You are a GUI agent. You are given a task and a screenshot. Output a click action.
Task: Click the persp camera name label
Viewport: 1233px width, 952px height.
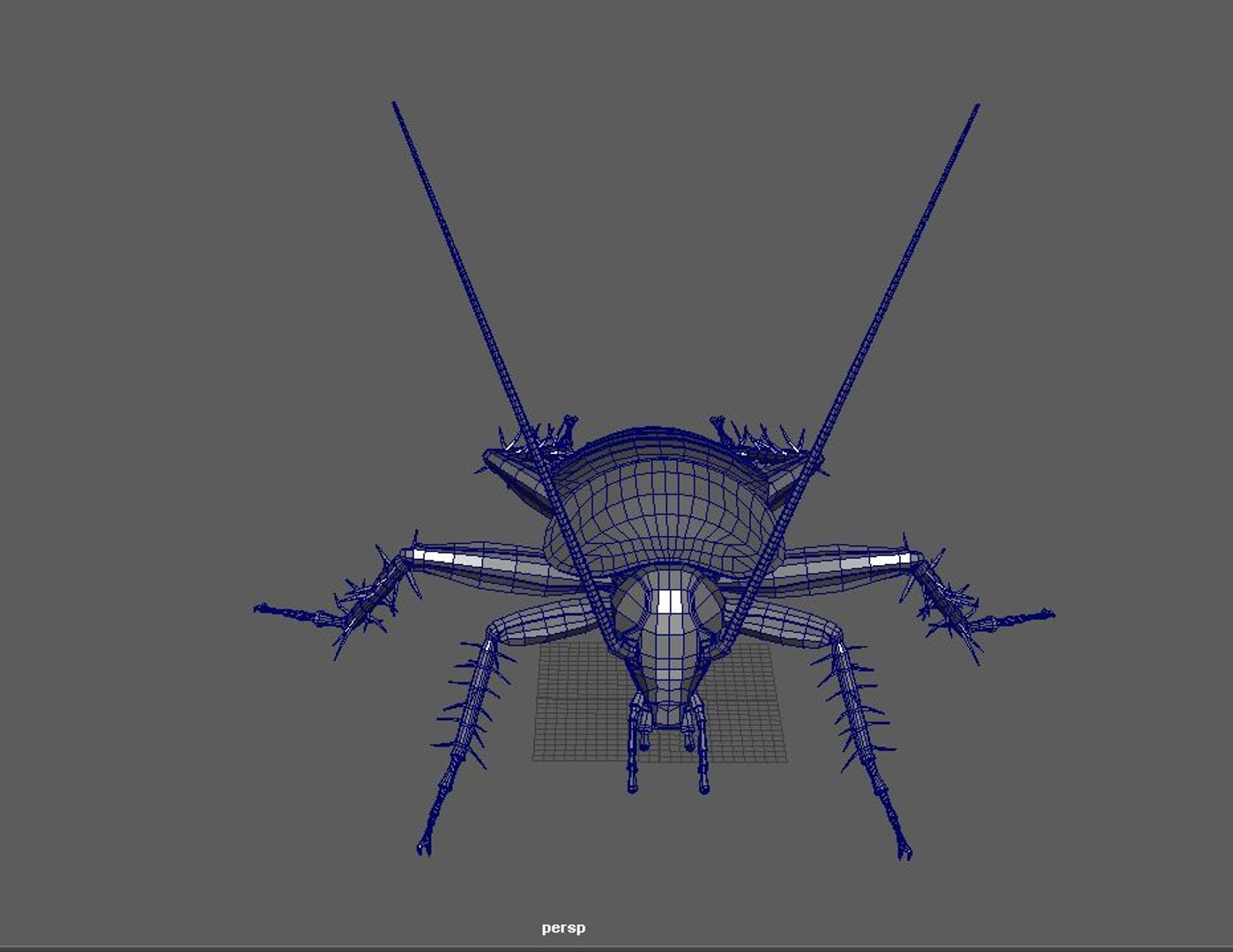point(563,927)
